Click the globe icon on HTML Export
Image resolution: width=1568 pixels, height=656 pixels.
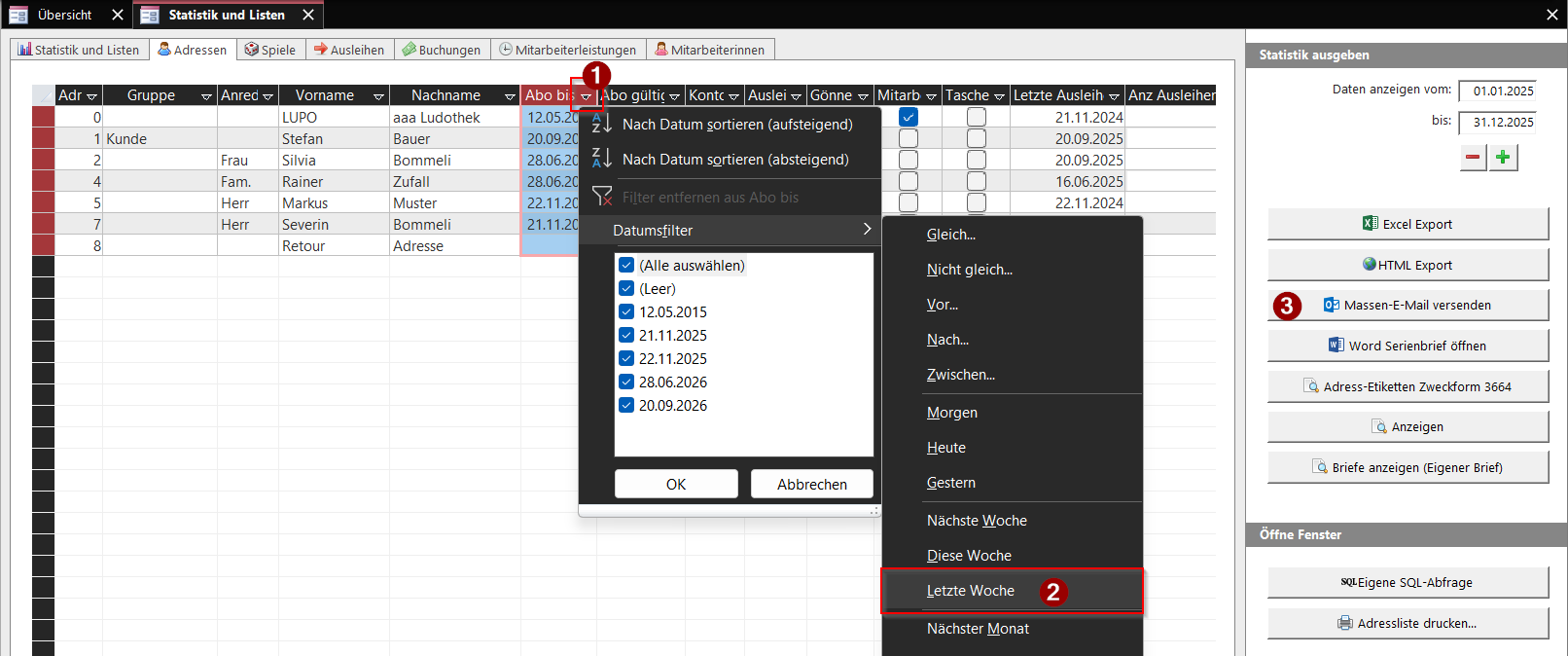coord(1370,265)
